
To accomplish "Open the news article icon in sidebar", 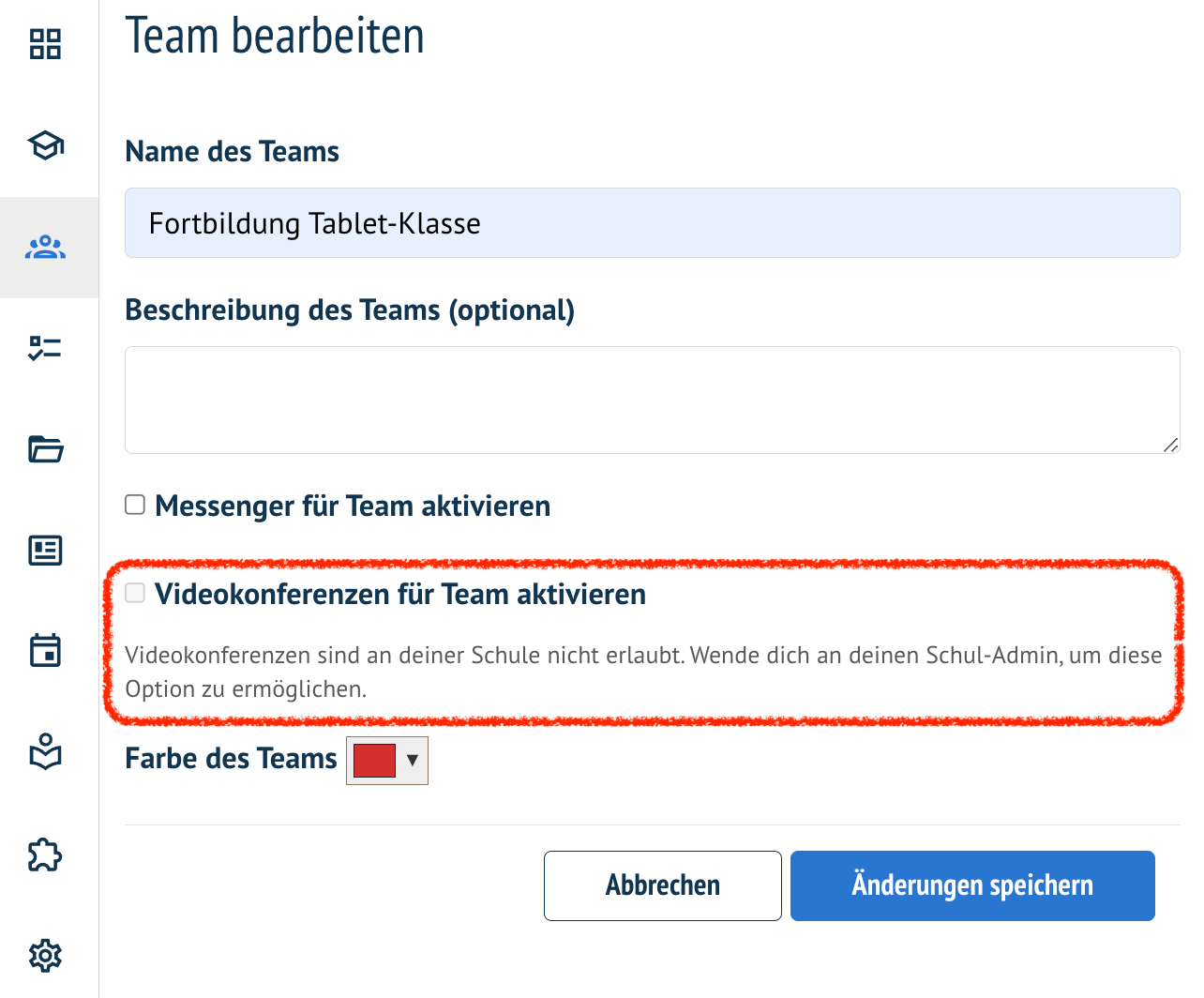I will (x=45, y=551).
